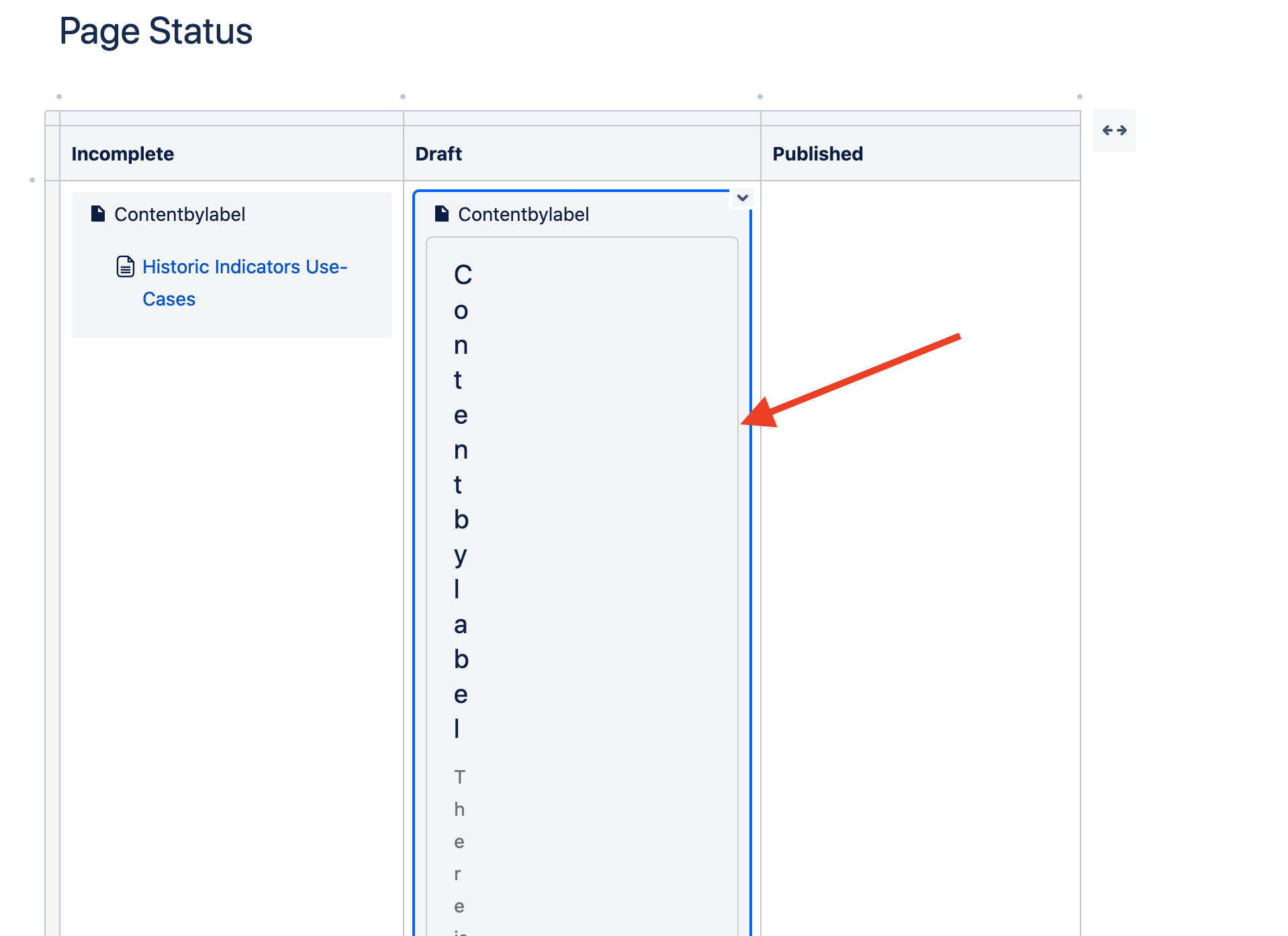Click column control dot above Incomplete column
The width and height of the screenshot is (1288, 936).
(x=59, y=97)
